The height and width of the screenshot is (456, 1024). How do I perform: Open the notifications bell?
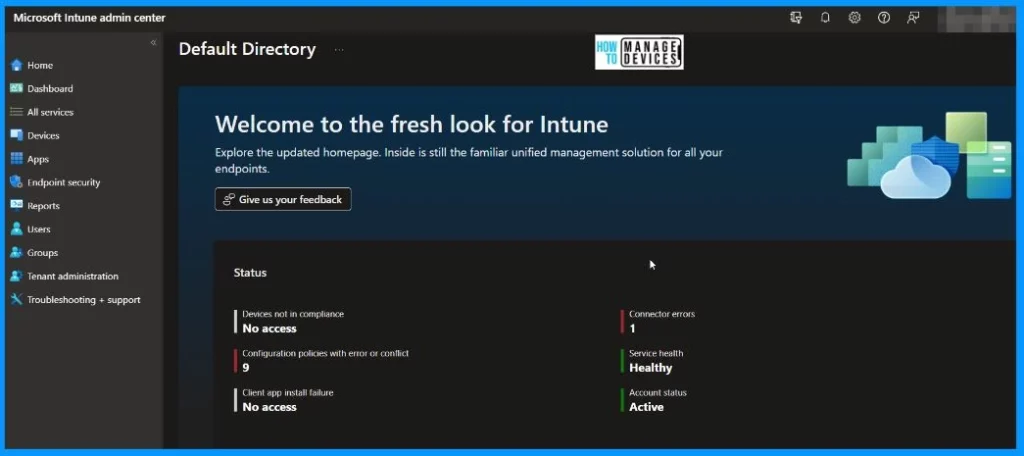click(825, 18)
